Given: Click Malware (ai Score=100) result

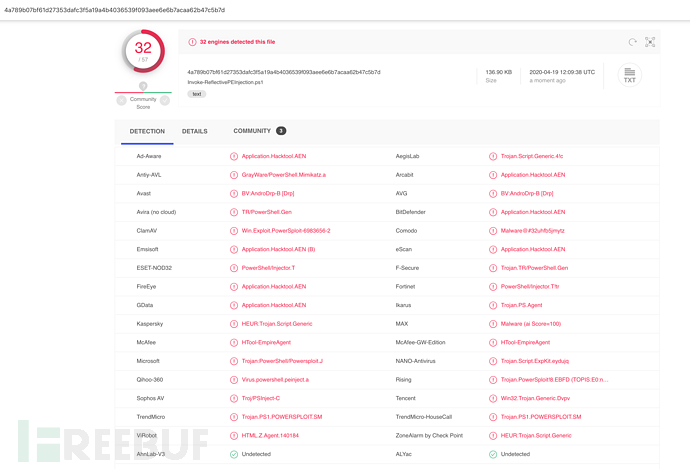Looking at the screenshot, I should pos(531,324).
